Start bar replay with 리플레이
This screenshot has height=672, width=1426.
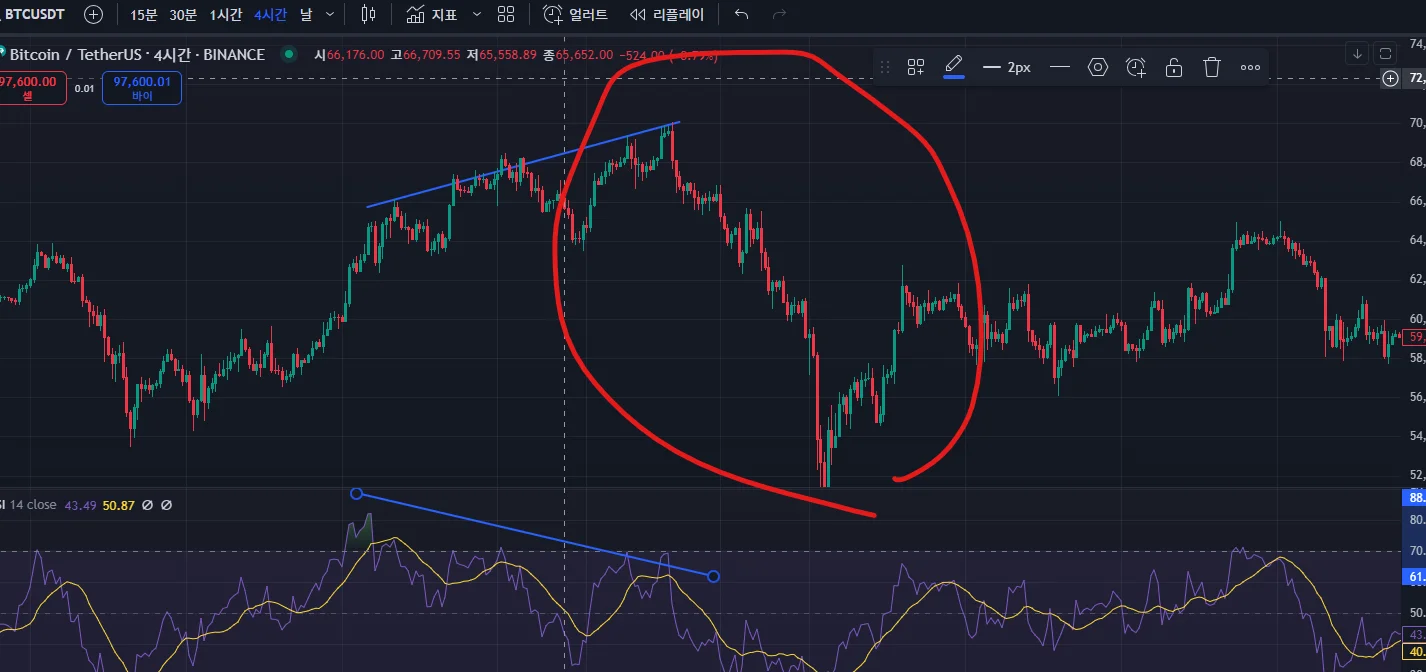(666, 14)
